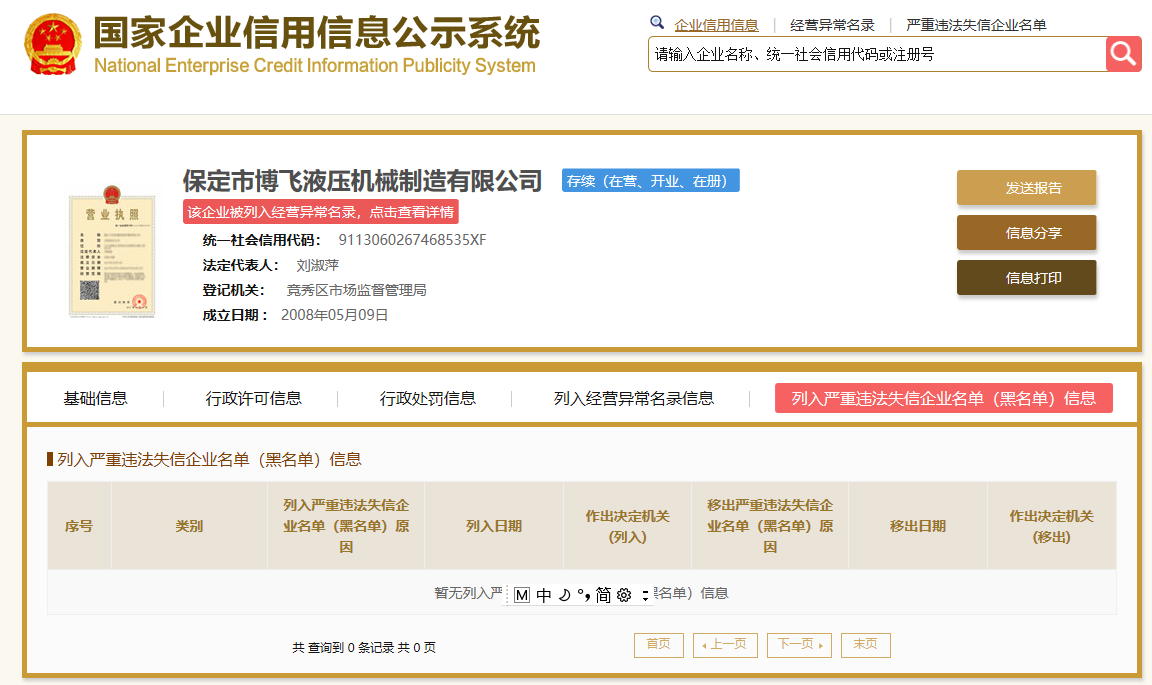The height and width of the screenshot is (685, 1152).
Task: Select the 经营异常名录 search category
Action: tap(832, 25)
